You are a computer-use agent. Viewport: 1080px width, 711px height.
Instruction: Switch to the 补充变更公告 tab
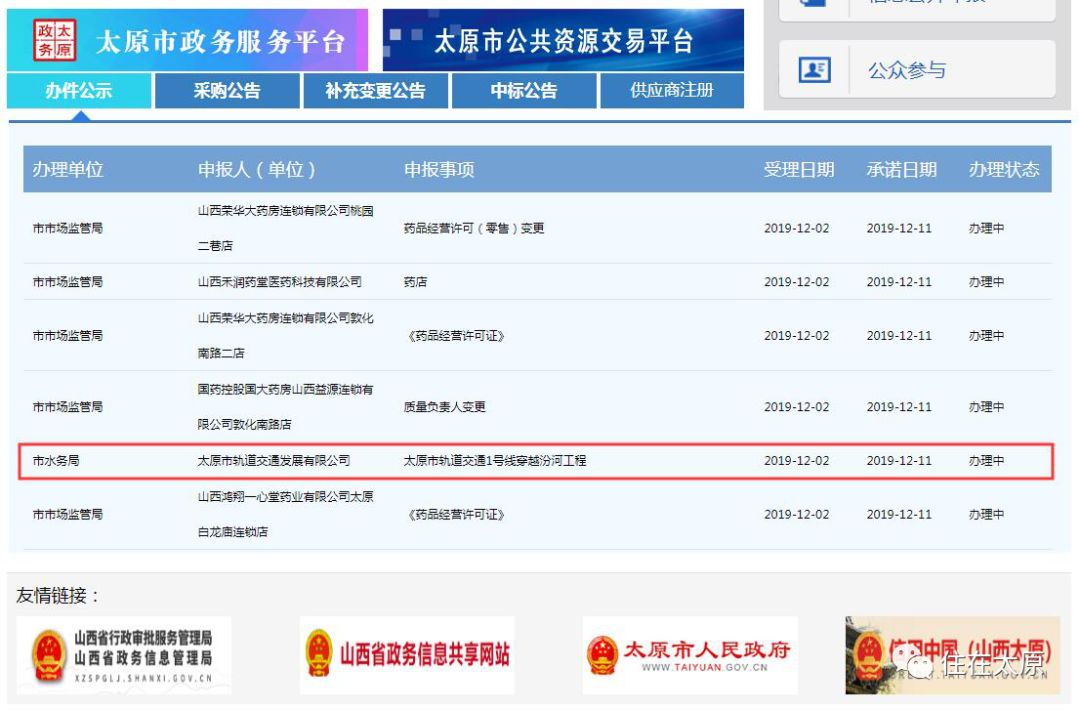(x=375, y=90)
